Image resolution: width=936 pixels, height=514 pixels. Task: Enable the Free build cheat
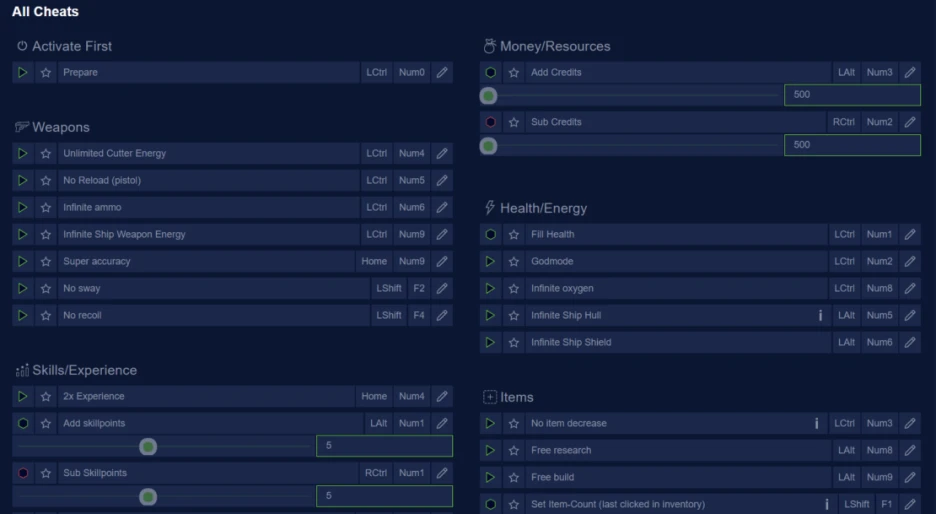click(490, 477)
